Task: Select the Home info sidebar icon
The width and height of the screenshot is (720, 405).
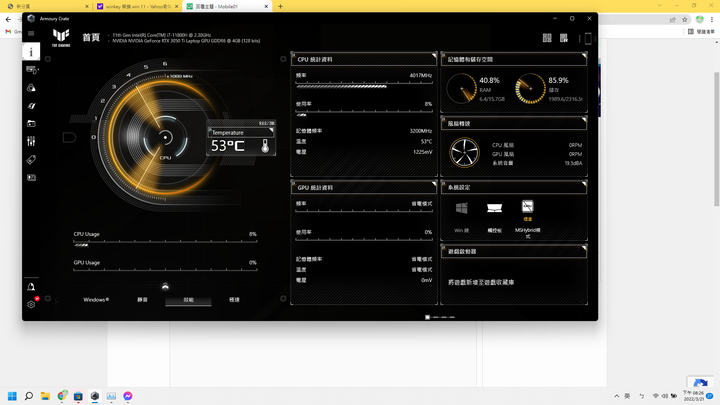Action: coord(31,51)
